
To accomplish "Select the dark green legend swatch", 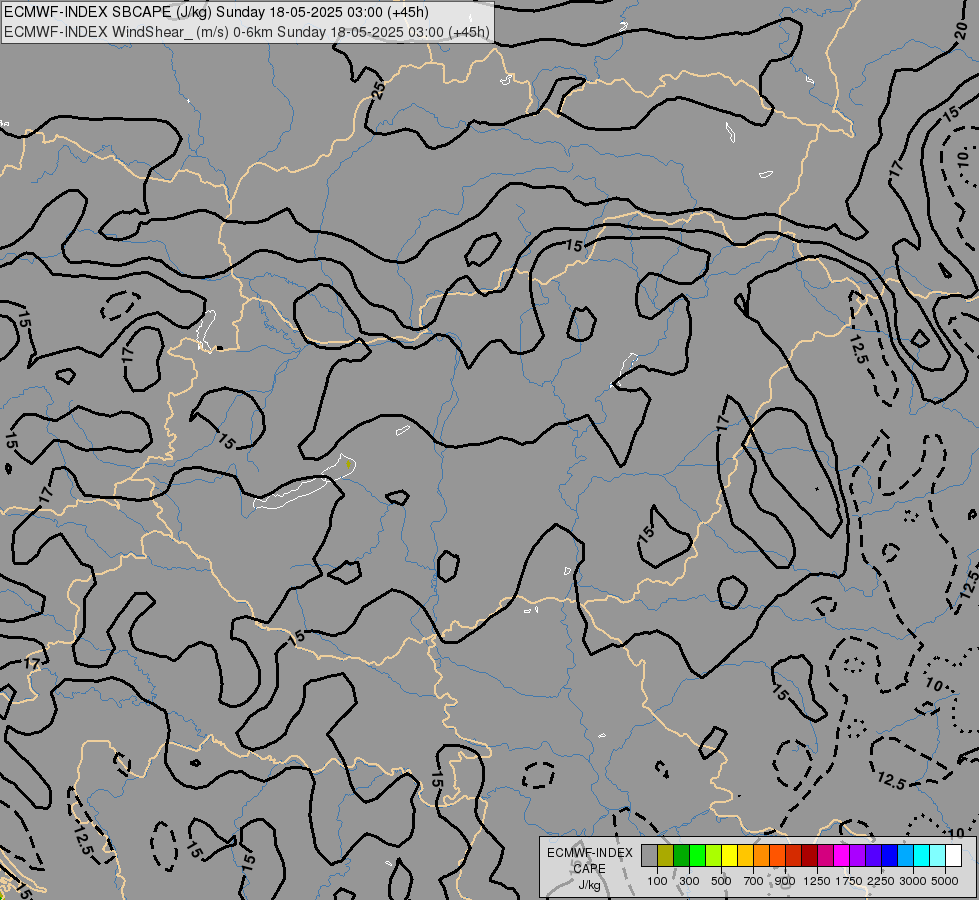I will click(681, 855).
